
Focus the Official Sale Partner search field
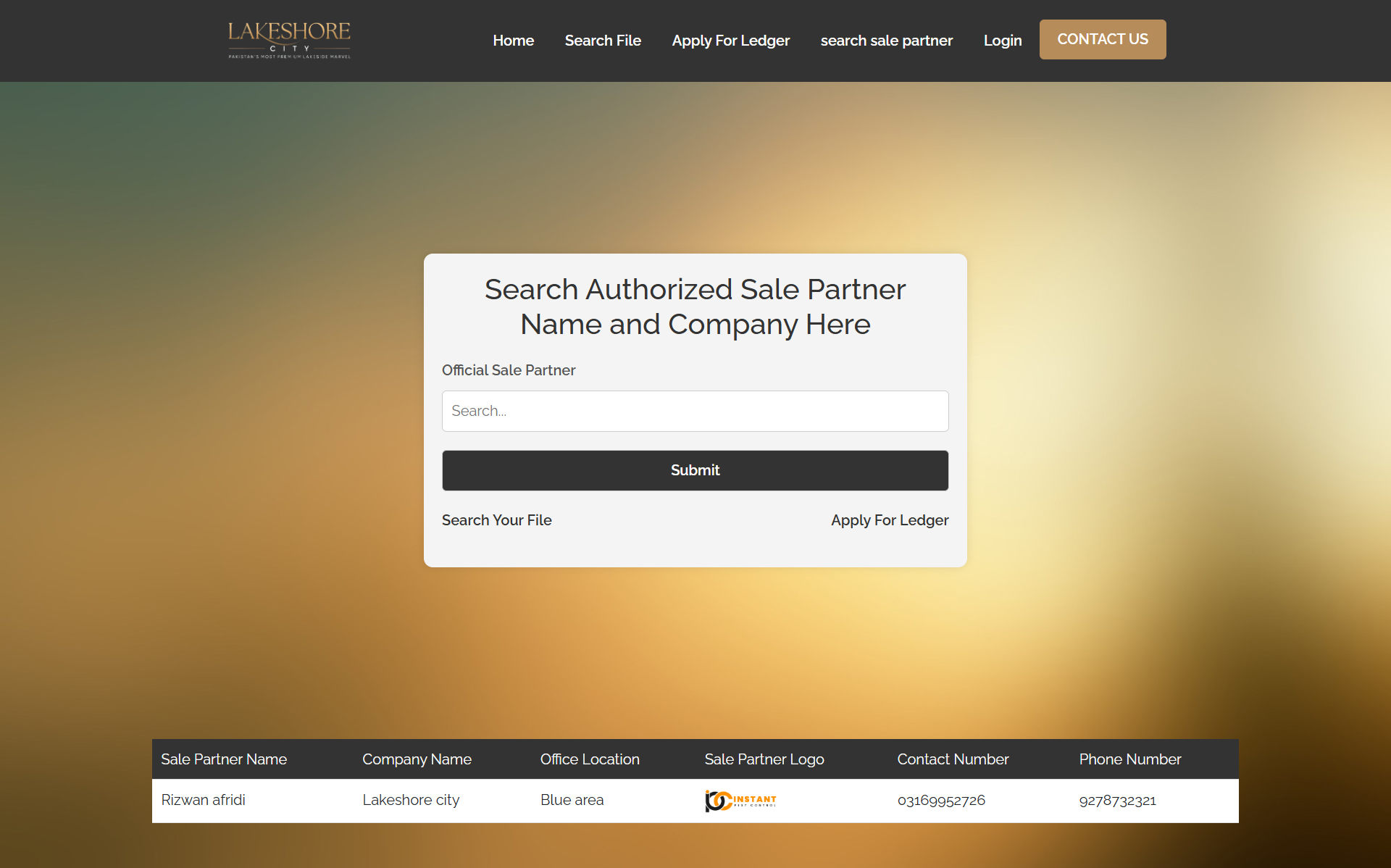point(695,411)
